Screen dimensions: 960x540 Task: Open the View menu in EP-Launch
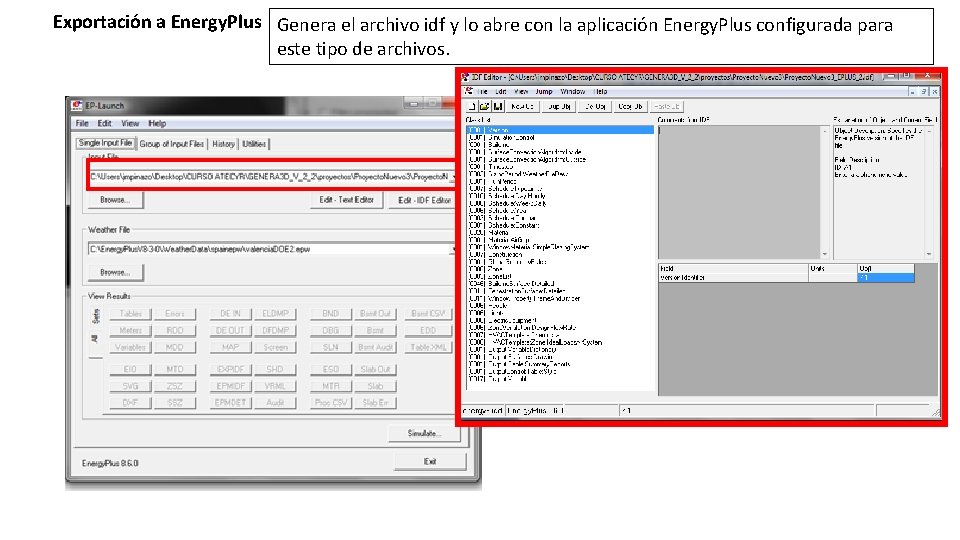(130, 123)
